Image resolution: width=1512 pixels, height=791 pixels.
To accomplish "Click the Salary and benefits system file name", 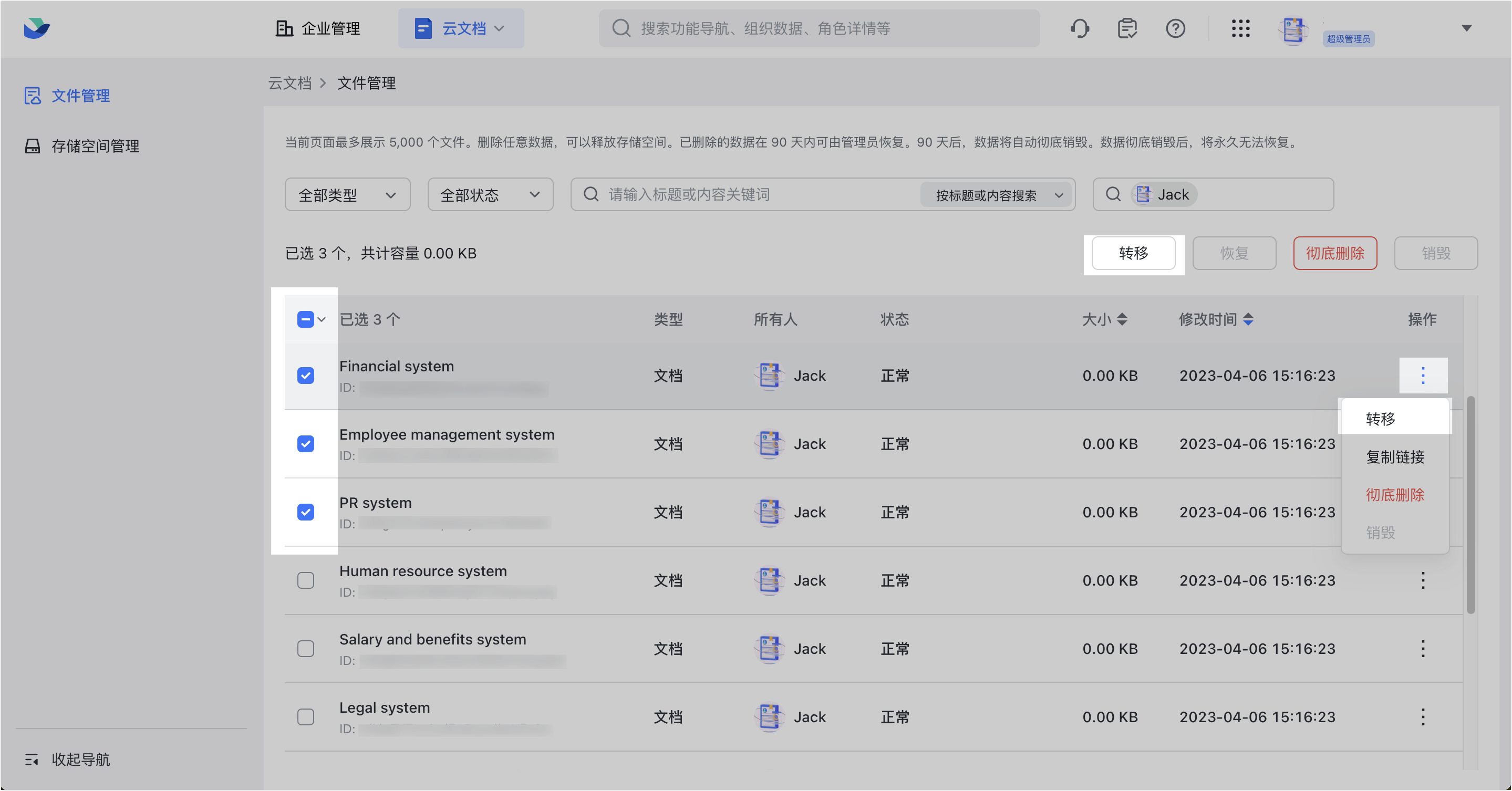I will coord(432,640).
